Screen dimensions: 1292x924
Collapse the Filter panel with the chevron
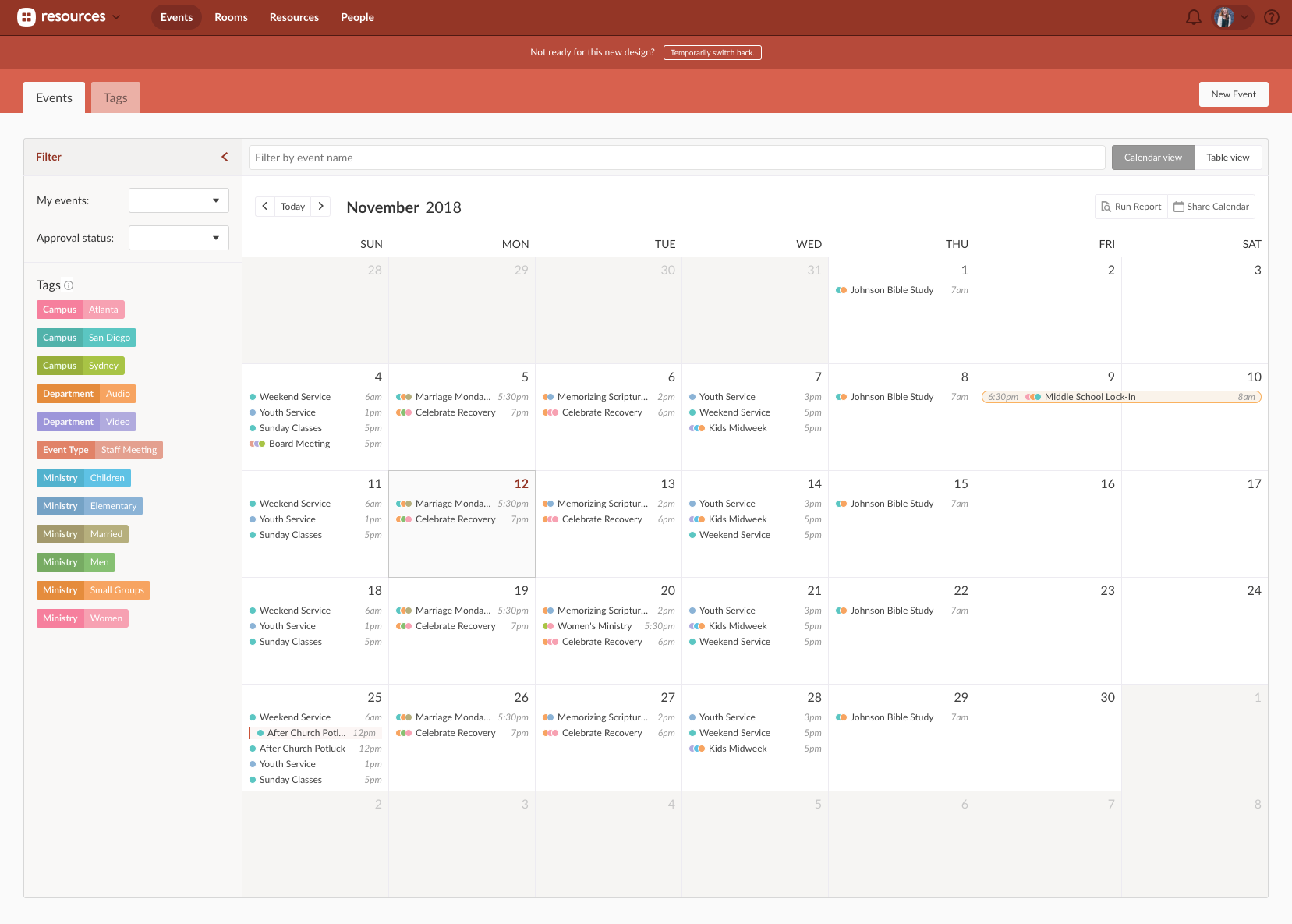225,157
